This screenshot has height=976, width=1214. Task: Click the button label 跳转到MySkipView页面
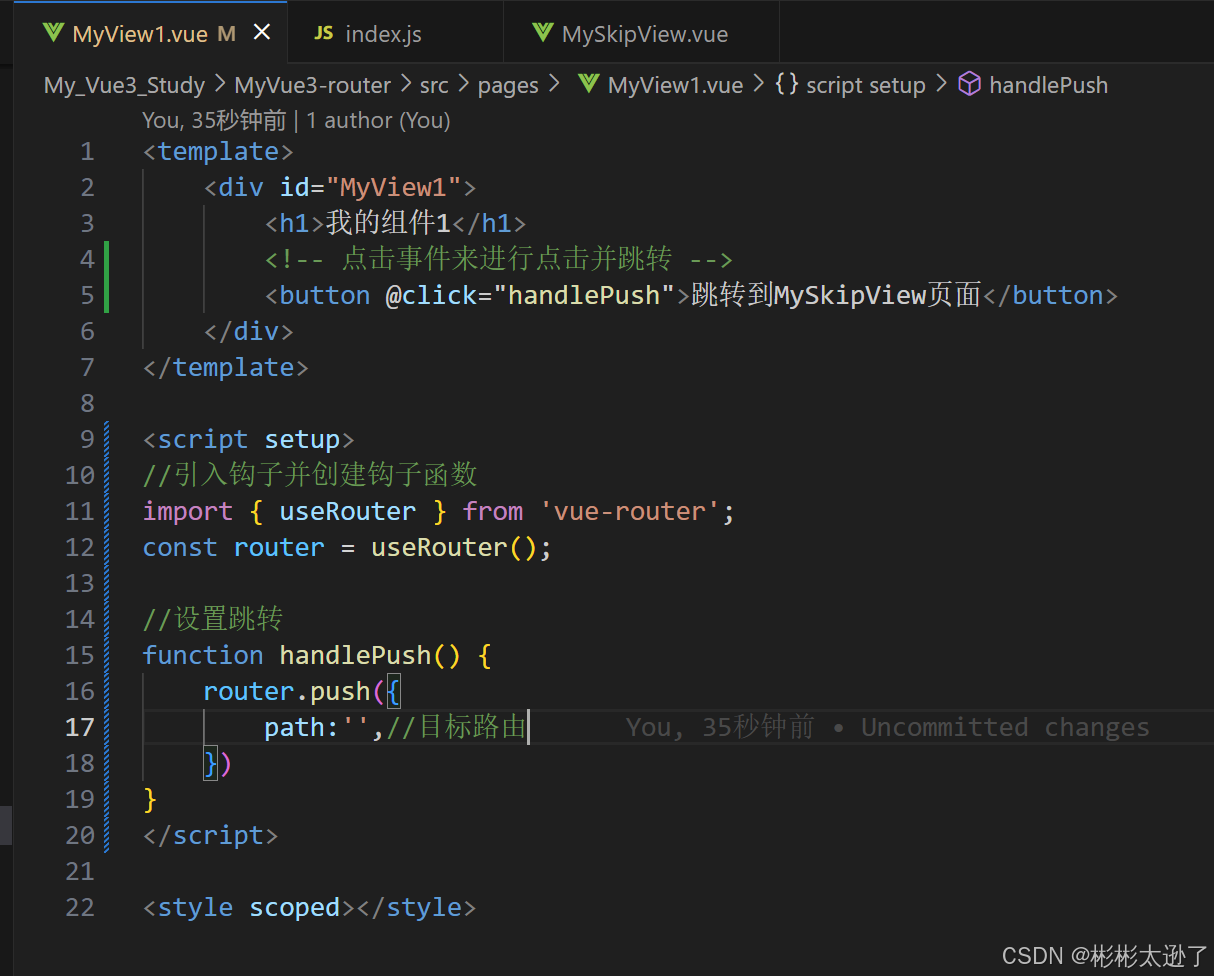[836, 295]
